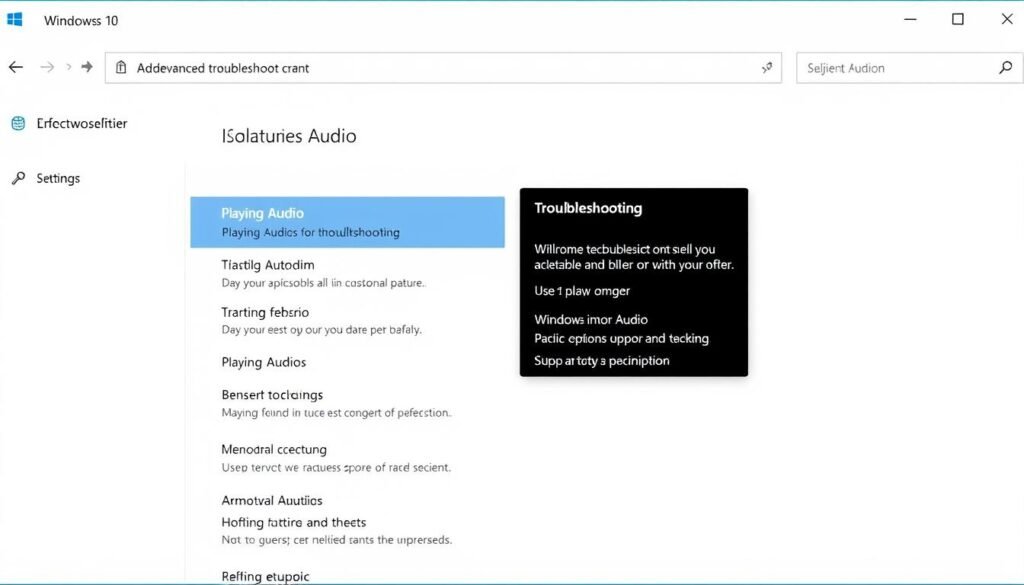The width and height of the screenshot is (1024, 585).
Task: Open Erfectwoselfitier in the sidebar
Action: point(82,123)
